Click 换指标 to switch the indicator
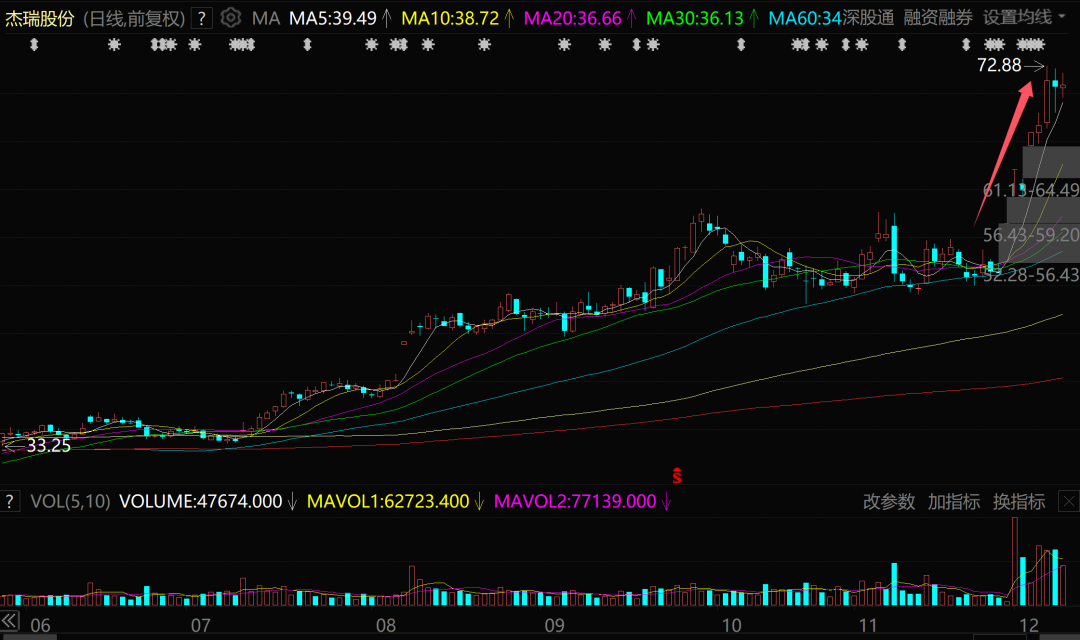Screen dimensions: 1080x640 tap(1019, 502)
